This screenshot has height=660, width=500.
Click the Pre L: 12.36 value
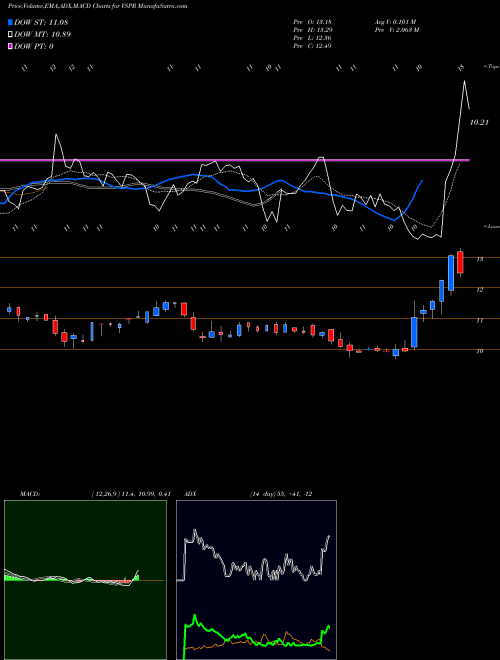(x=312, y=37)
